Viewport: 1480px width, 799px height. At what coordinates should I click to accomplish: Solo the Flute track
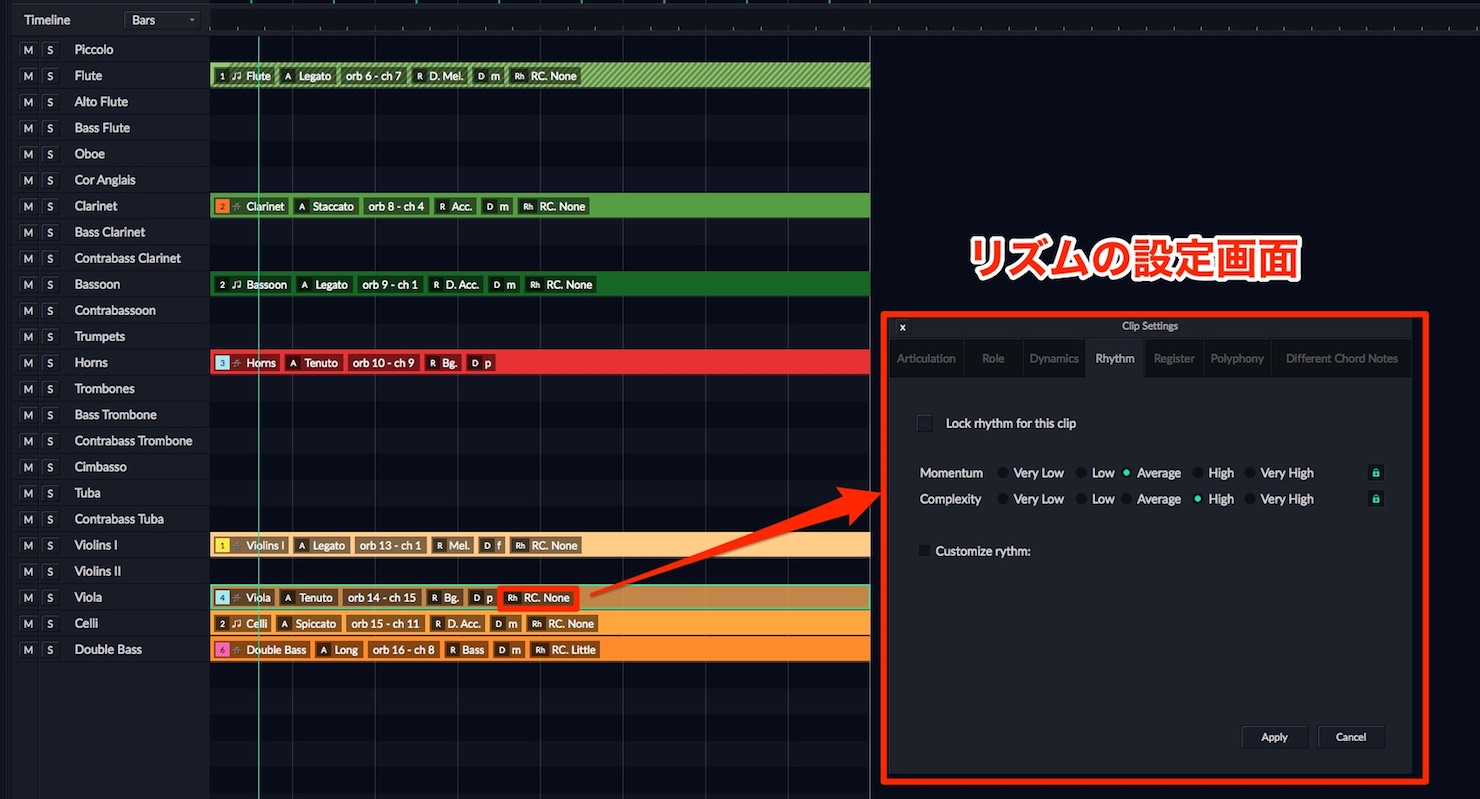50,76
